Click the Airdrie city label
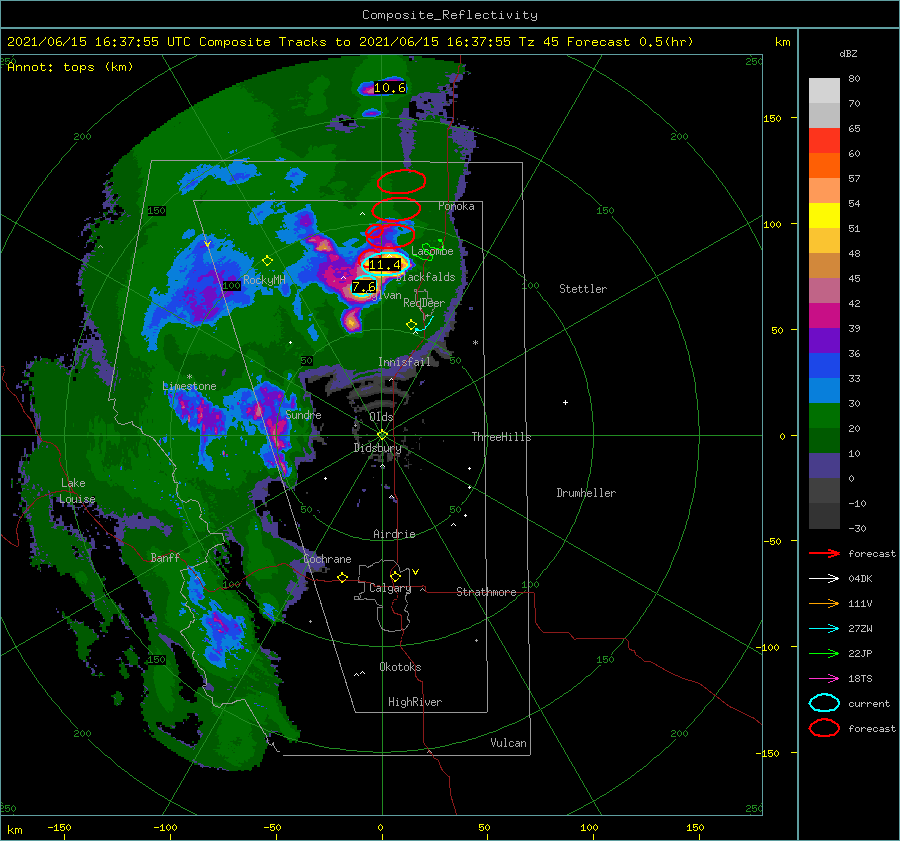The image size is (900, 841). pos(394,534)
